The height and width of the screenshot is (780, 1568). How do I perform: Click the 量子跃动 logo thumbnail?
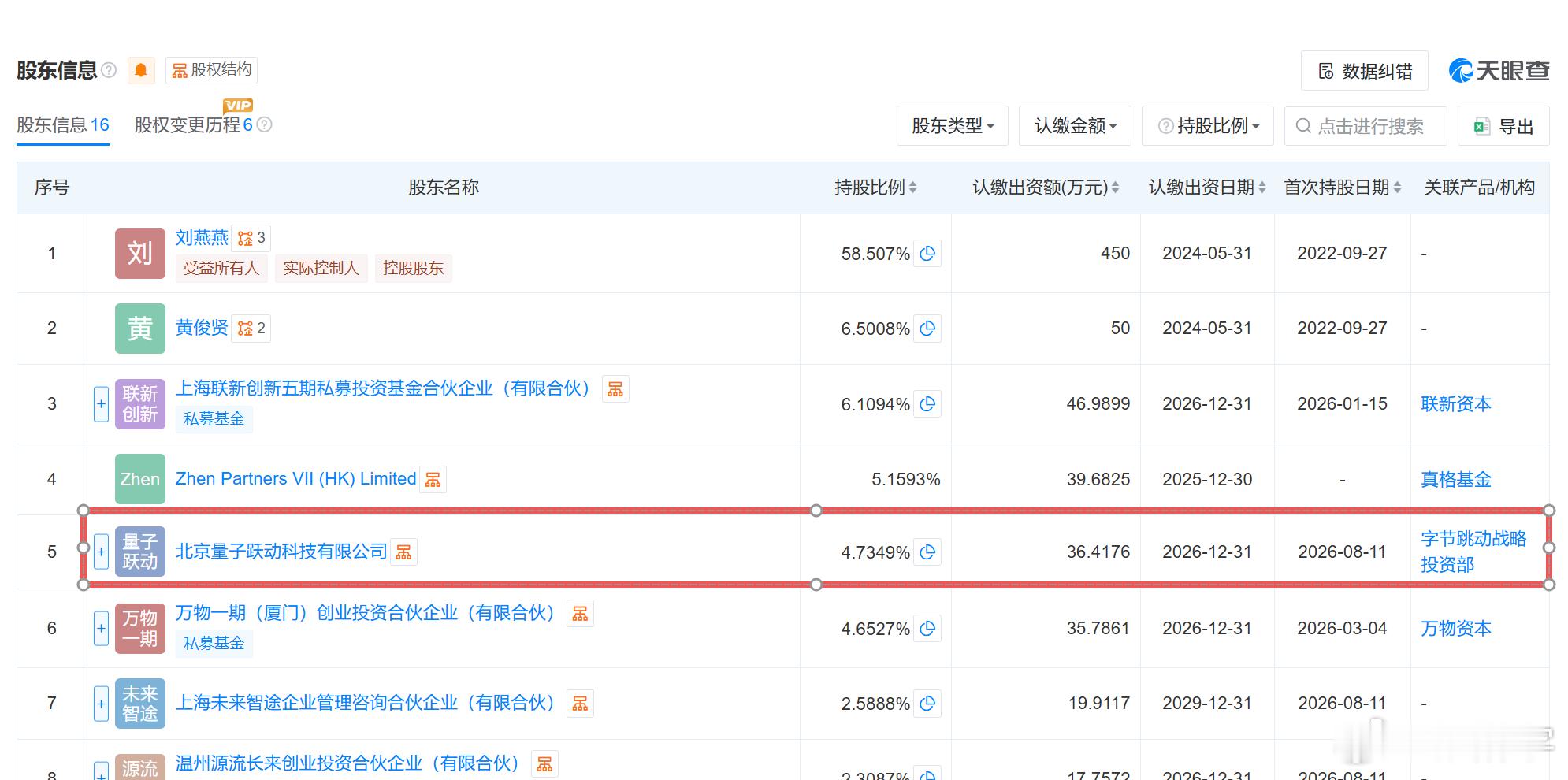point(140,552)
